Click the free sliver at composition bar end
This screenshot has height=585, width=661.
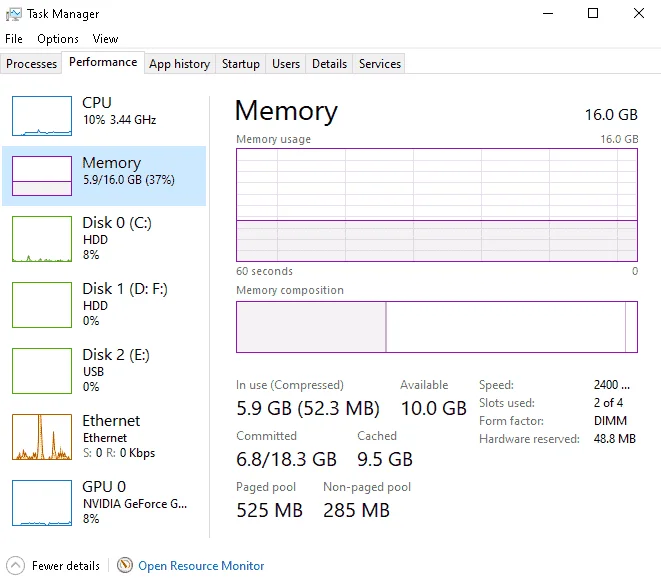click(x=631, y=327)
